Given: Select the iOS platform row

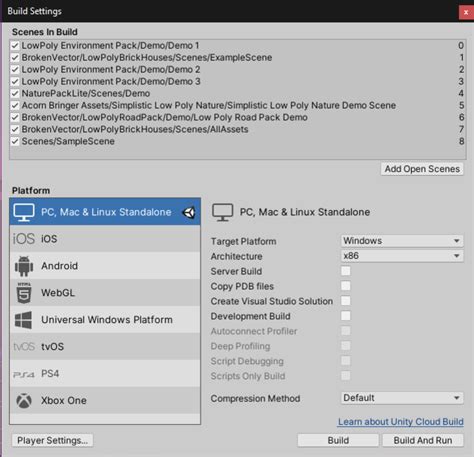Looking at the screenshot, I should point(105,239).
